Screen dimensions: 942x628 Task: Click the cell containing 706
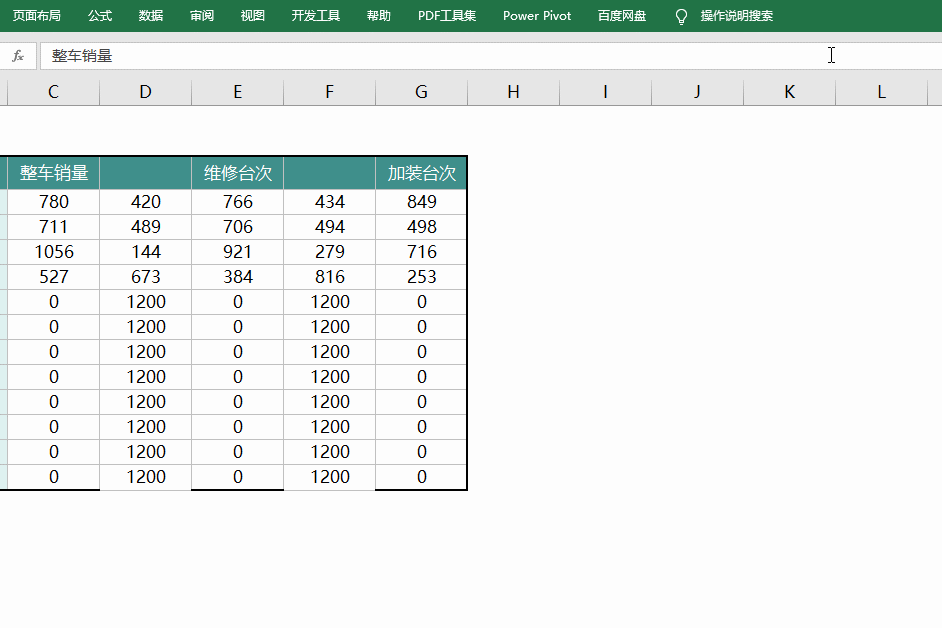click(x=237, y=227)
